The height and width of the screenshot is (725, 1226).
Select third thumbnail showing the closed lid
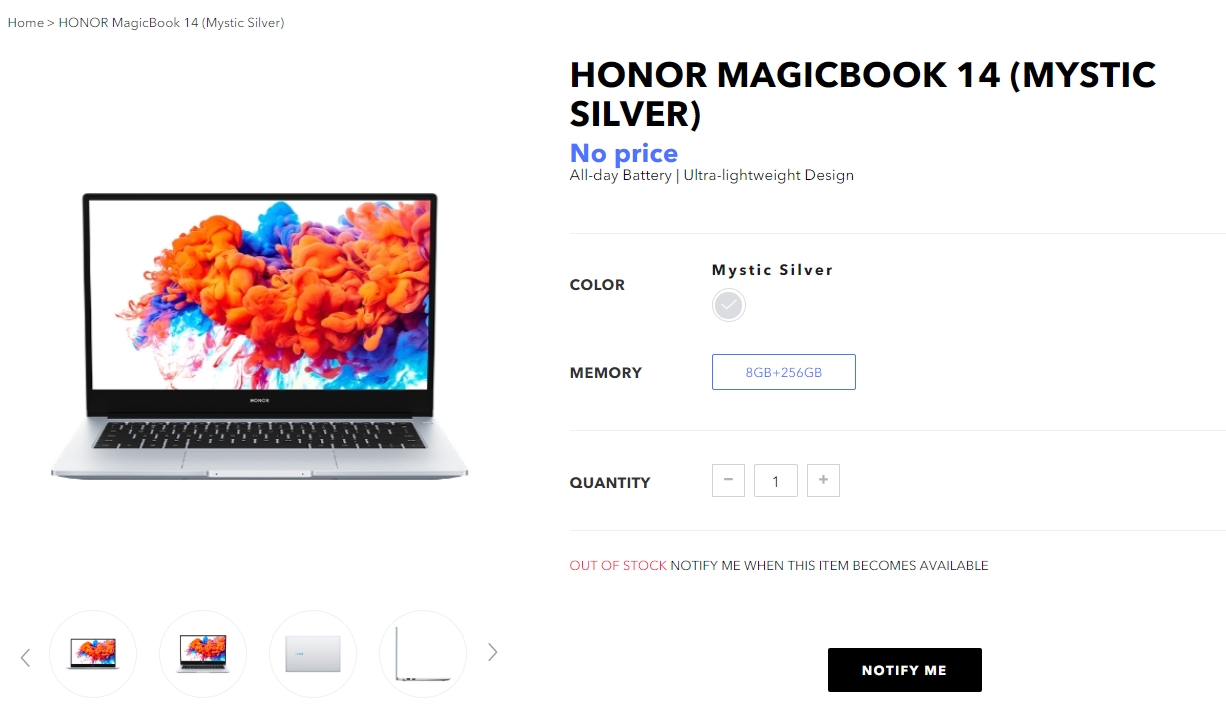313,654
